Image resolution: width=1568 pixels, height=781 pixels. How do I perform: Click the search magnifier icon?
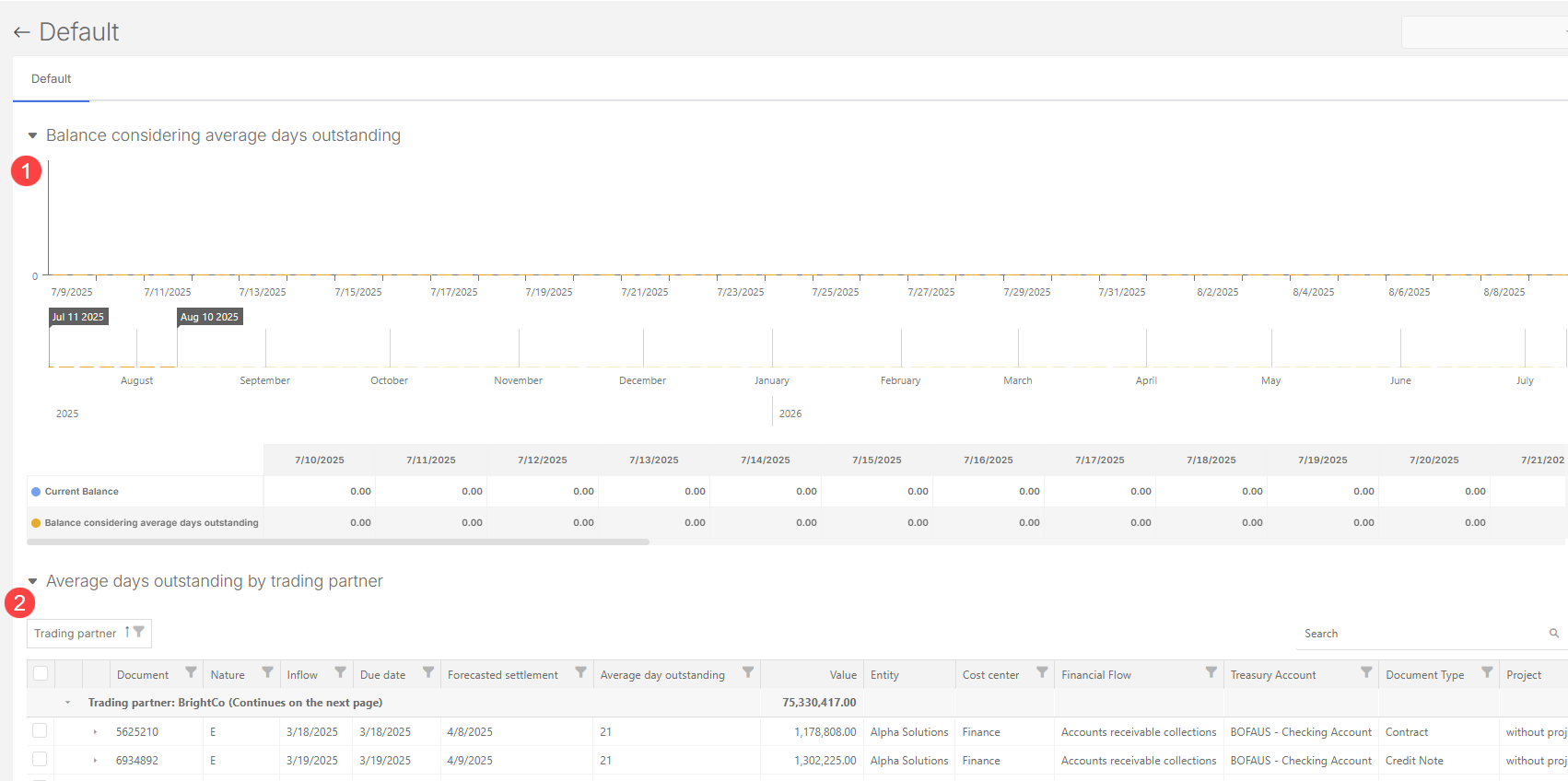[1554, 634]
